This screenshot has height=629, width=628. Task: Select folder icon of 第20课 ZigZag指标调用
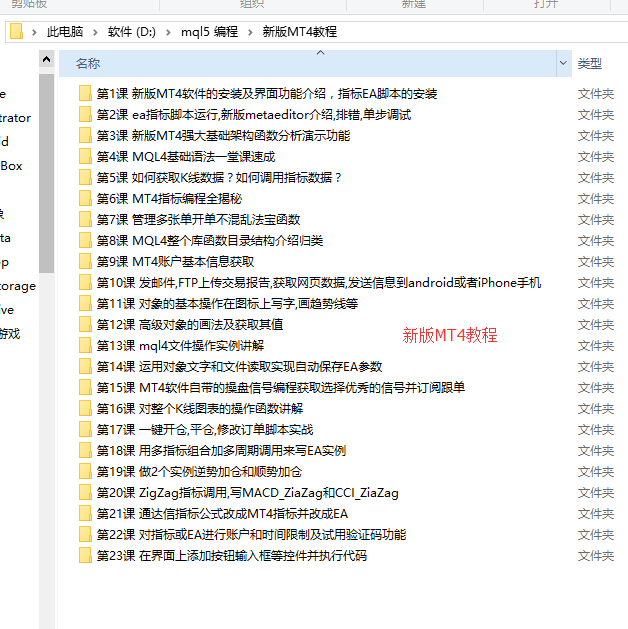point(85,492)
